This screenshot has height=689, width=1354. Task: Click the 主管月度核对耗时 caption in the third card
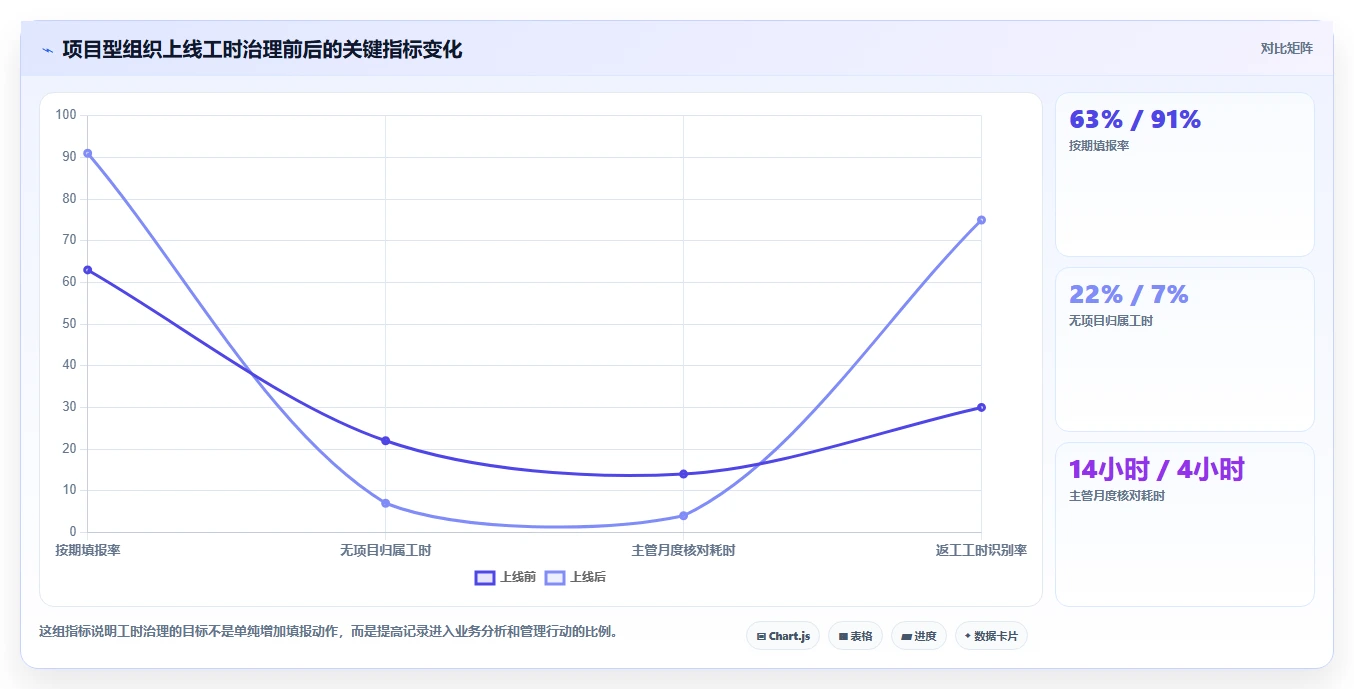(x=1117, y=496)
